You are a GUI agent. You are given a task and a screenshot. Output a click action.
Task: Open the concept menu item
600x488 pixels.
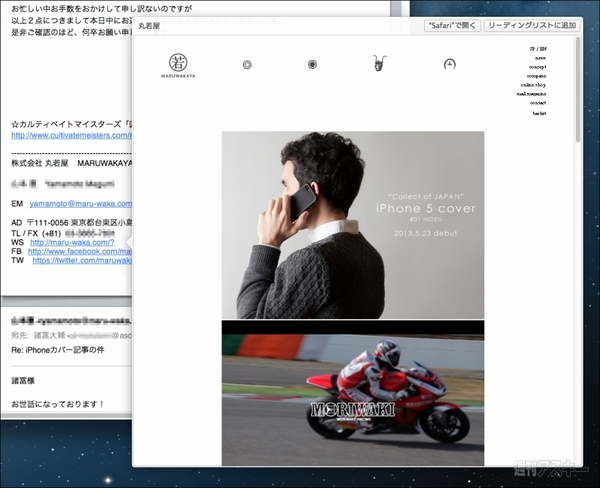tap(538, 67)
